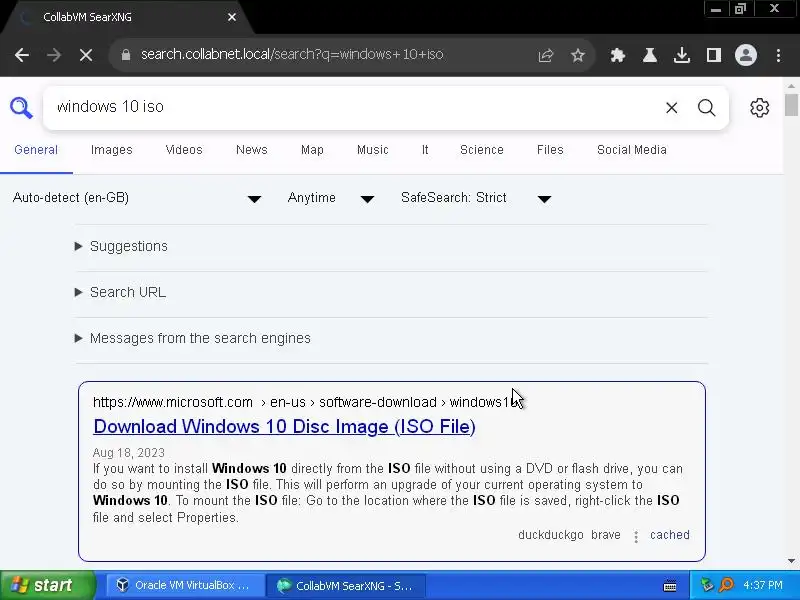Open the Downloads icon in toolbar
Screen dimensions: 800x600
[682, 55]
